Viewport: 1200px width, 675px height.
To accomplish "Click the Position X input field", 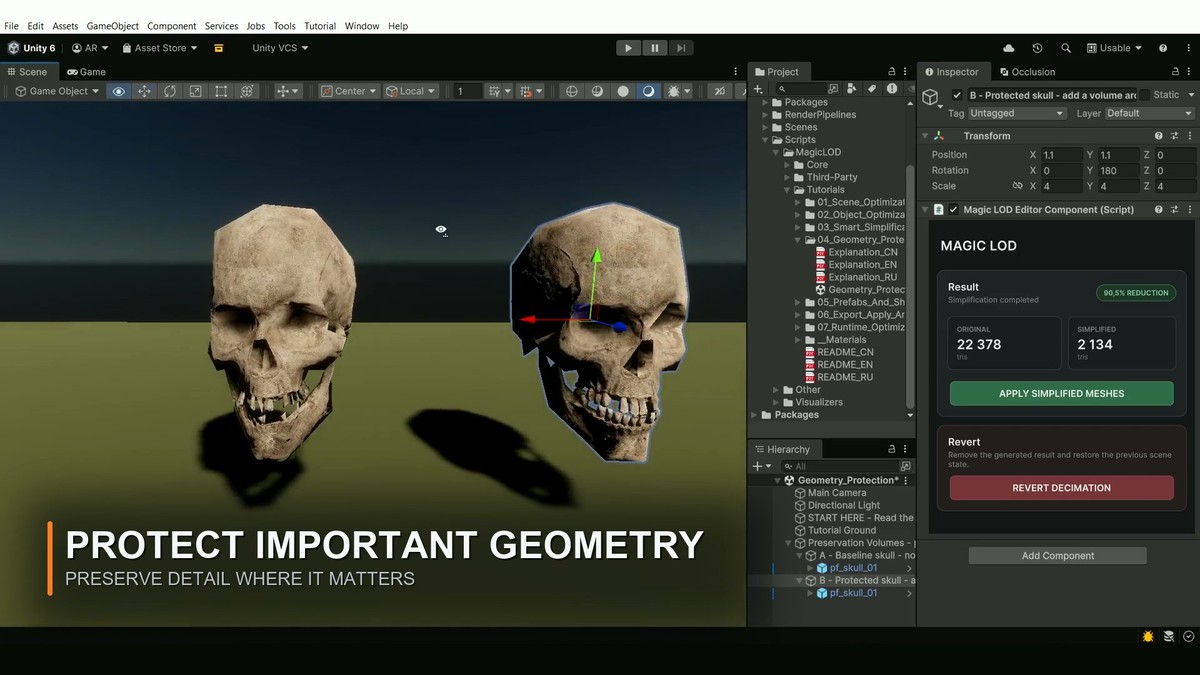I will 1061,155.
